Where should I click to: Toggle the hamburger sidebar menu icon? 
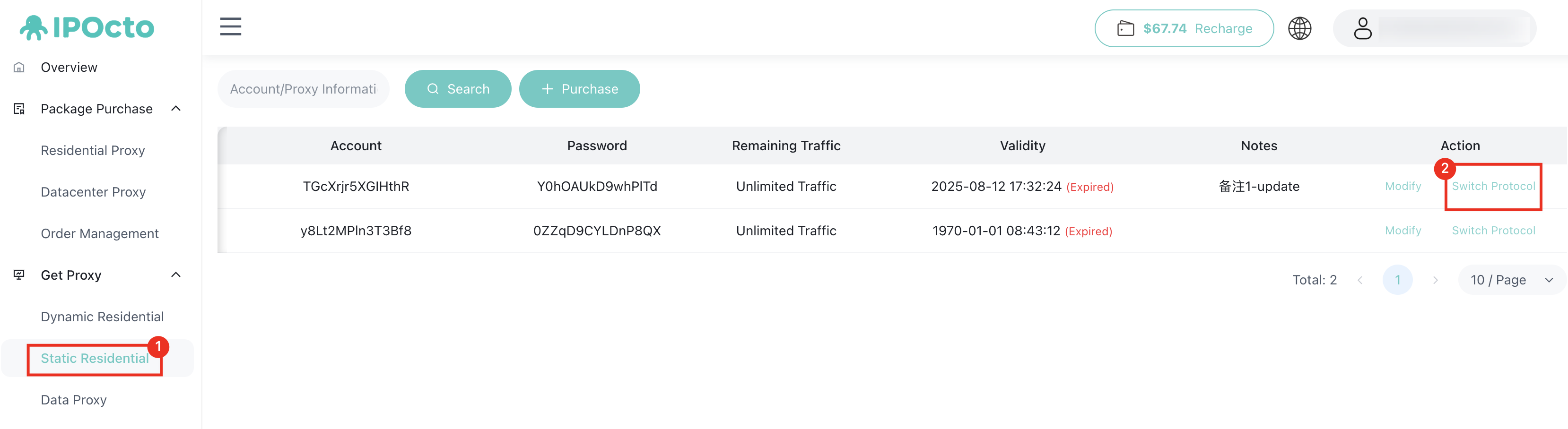(231, 27)
